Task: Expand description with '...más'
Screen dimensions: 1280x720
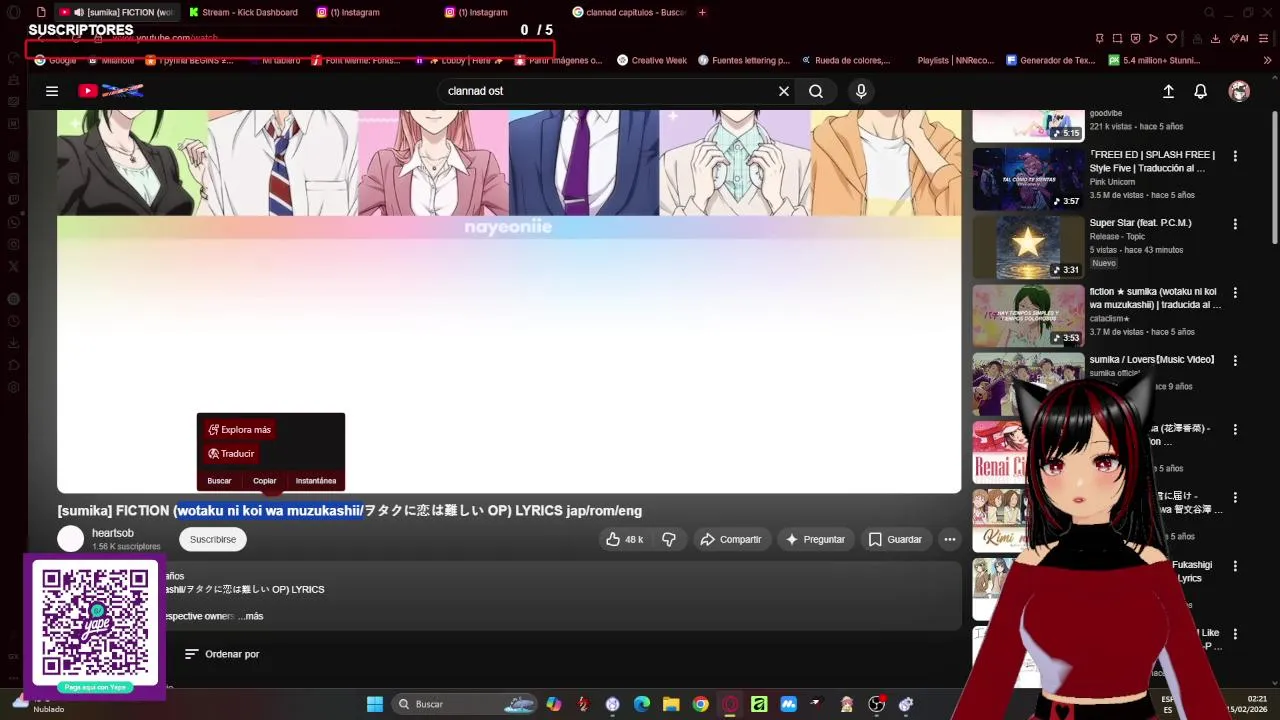Action: [251, 616]
